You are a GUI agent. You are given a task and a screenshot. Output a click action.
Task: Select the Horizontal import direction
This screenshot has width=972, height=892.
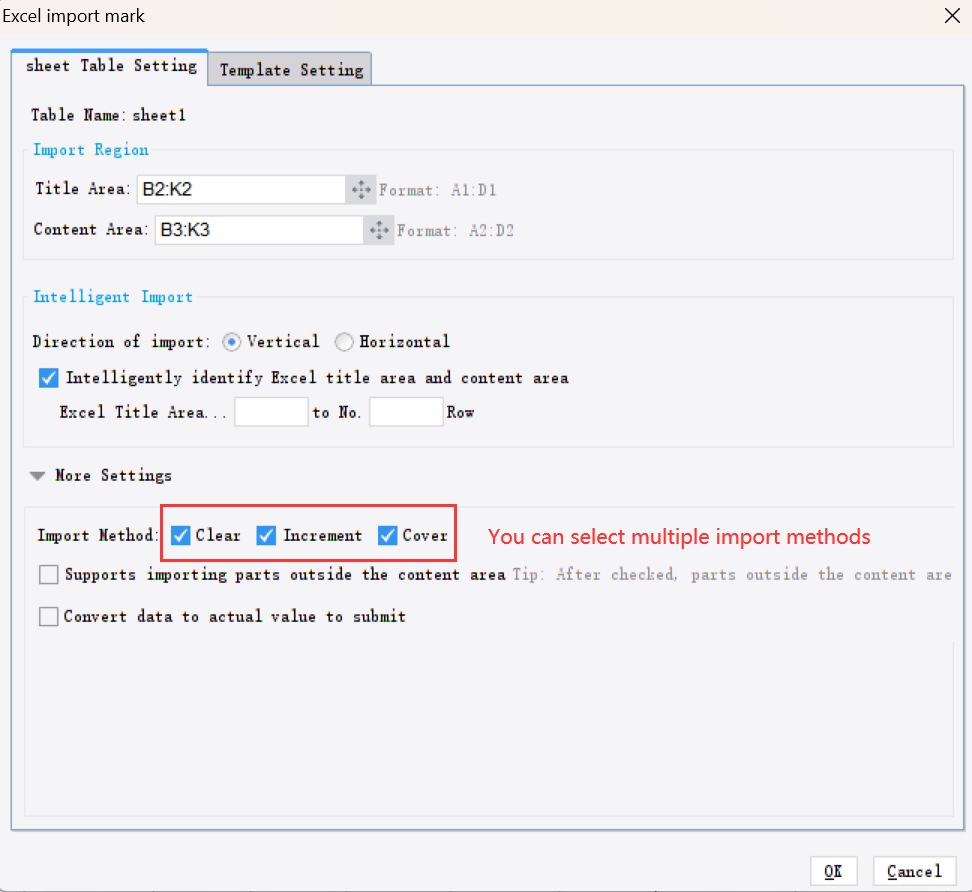[344, 341]
